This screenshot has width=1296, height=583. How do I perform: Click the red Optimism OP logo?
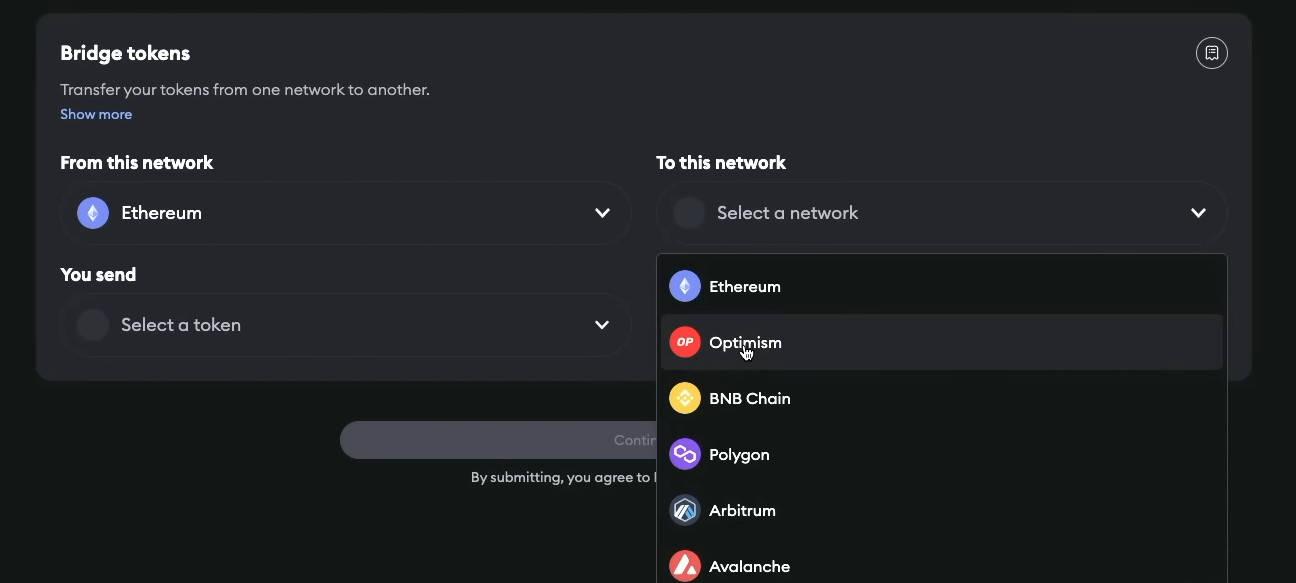[x=685, y=343]
